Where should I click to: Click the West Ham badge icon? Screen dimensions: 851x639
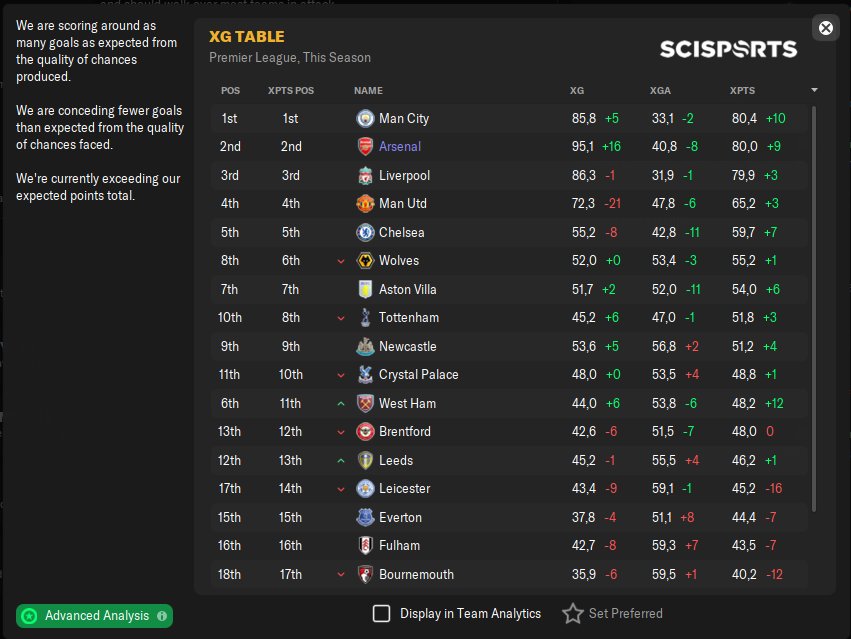[x=365, y=404]
